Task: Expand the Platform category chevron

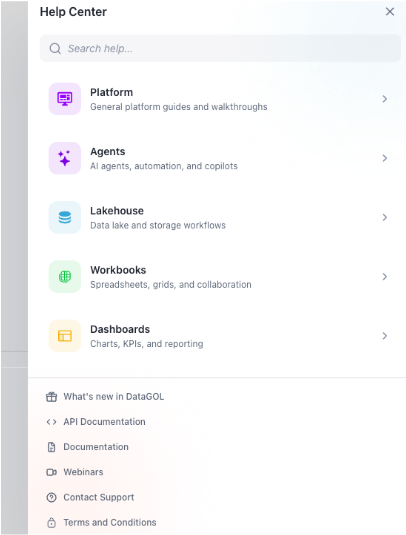Action: 385,99
